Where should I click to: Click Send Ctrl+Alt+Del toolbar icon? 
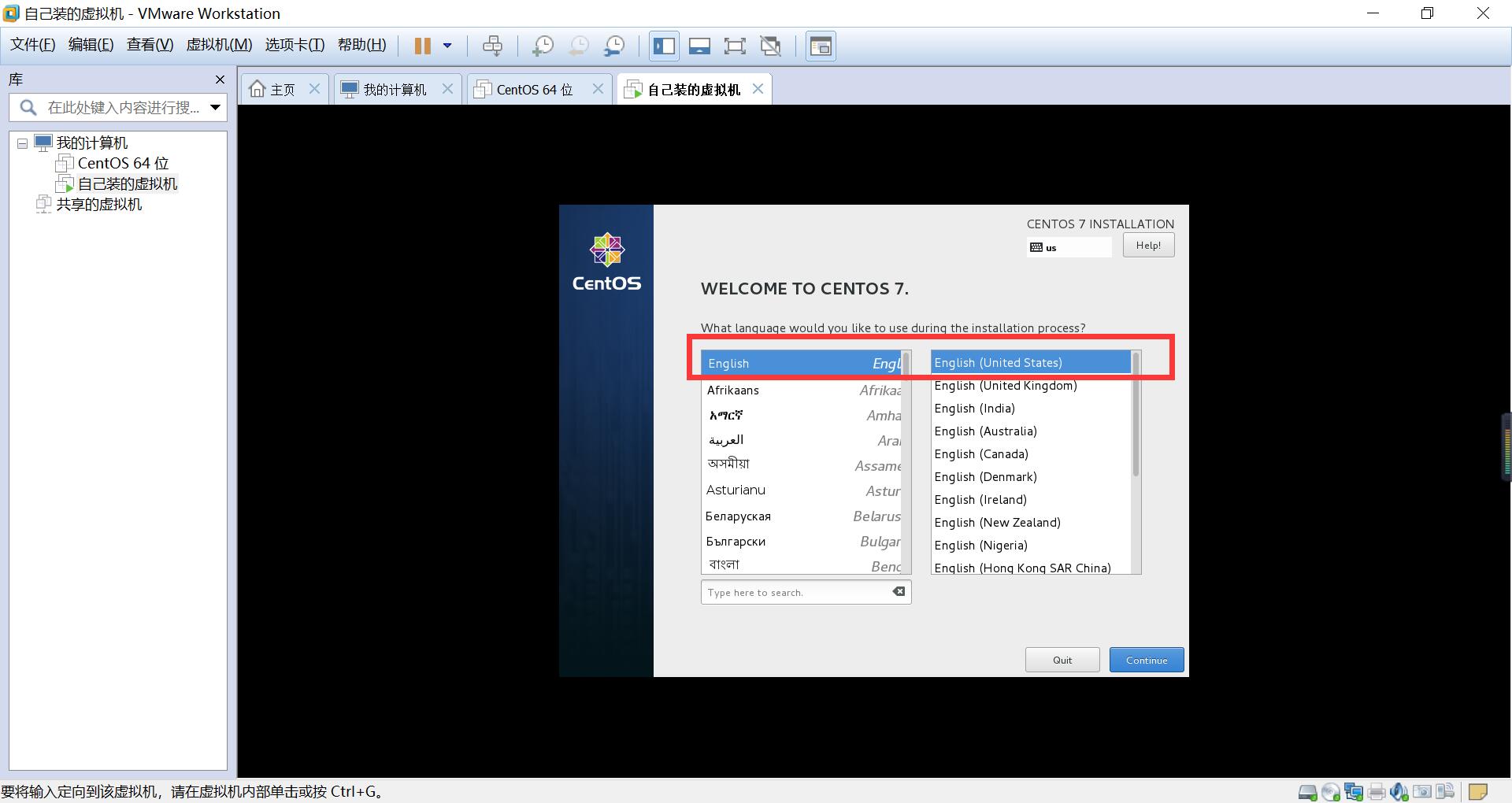(x=492, y=46)
